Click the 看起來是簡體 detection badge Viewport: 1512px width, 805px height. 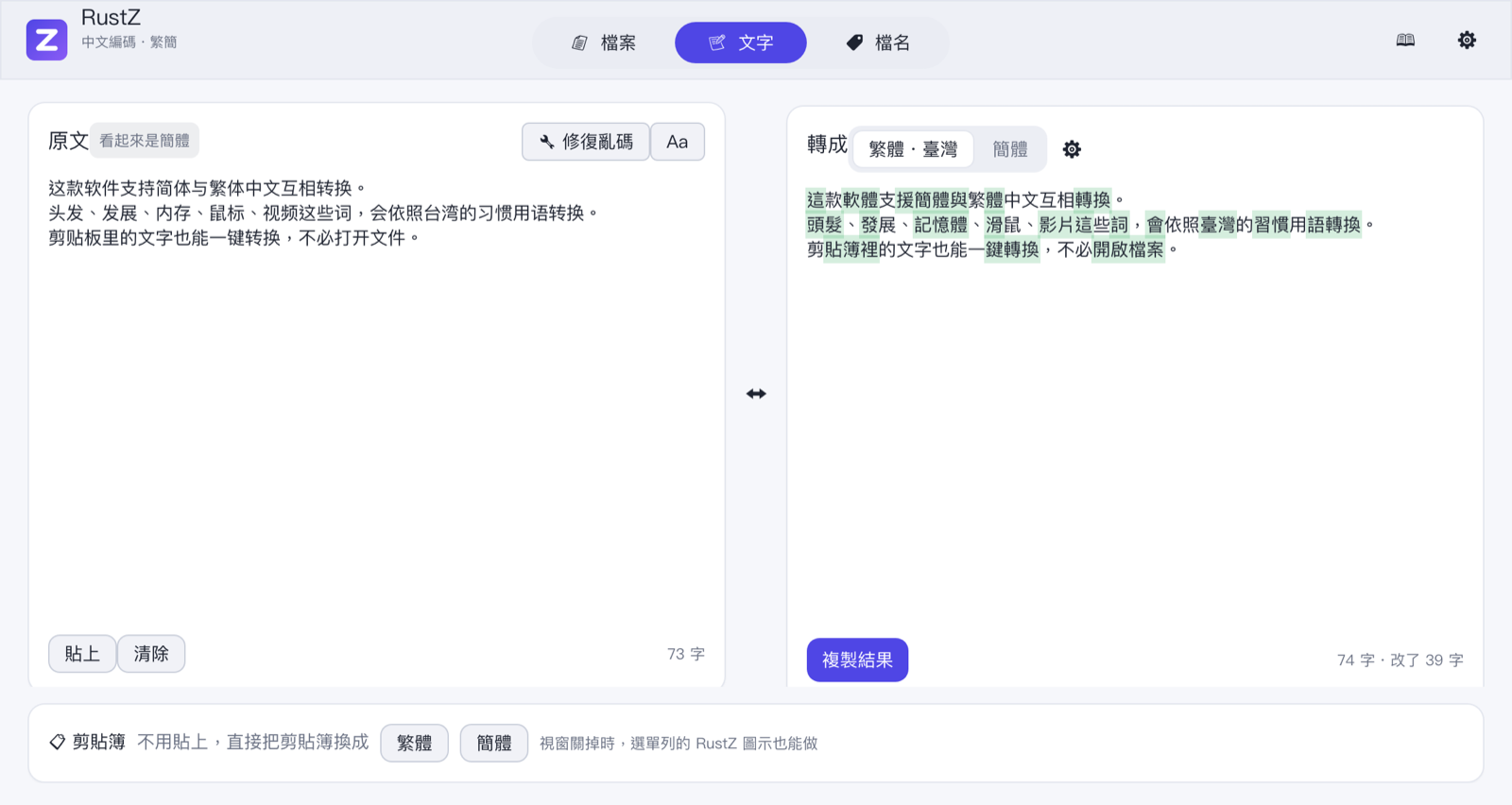tap(145, 141)
